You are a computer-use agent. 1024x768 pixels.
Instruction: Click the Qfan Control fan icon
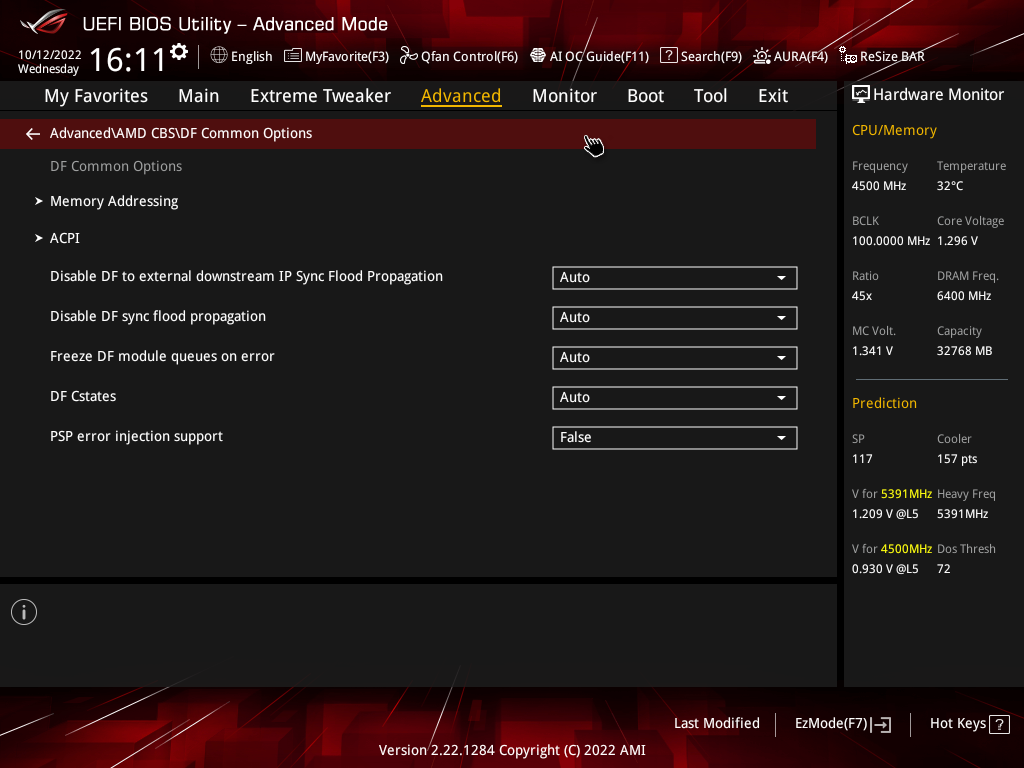coord(408,56)
